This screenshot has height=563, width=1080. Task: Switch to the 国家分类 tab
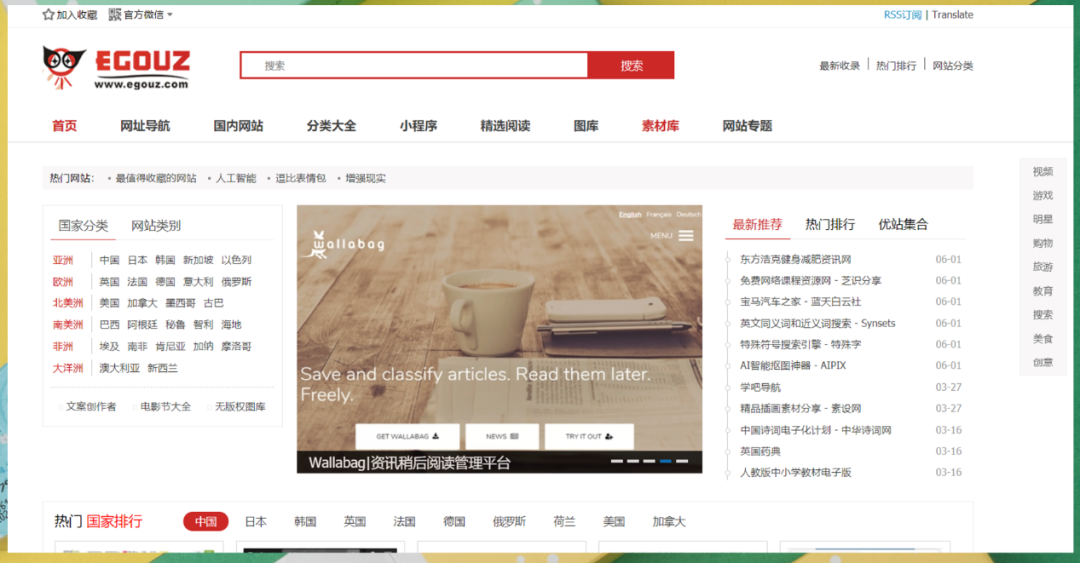click(83, 226)
